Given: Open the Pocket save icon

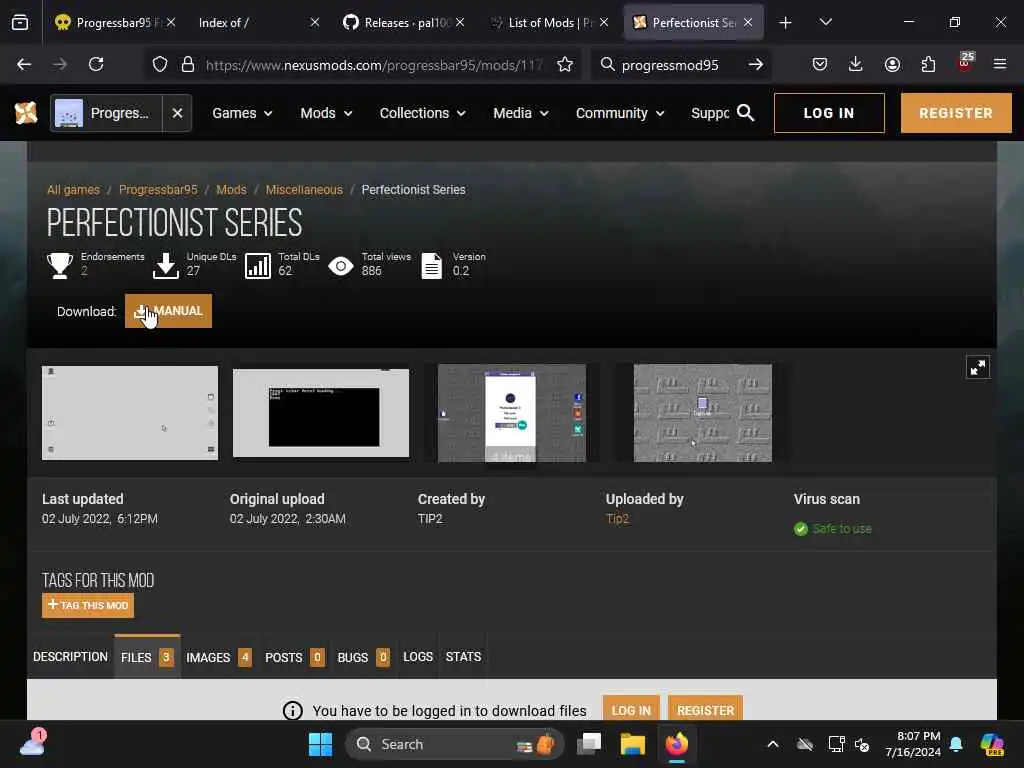Looking at the screenshot, I should (x=820, y=64).
